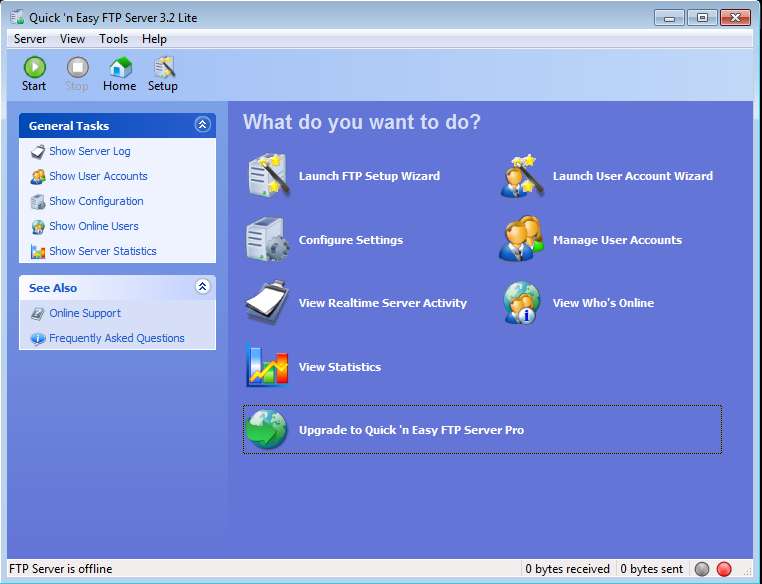The width and height of the screenshot is (762, 584).
Task: Select the View Realtime Server Activity label
Action: point(382,303)
